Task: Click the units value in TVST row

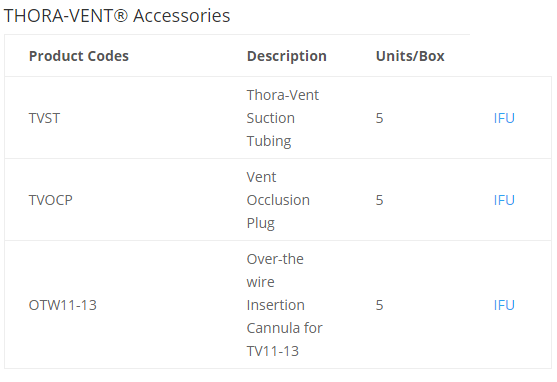Action: [379, 118]
